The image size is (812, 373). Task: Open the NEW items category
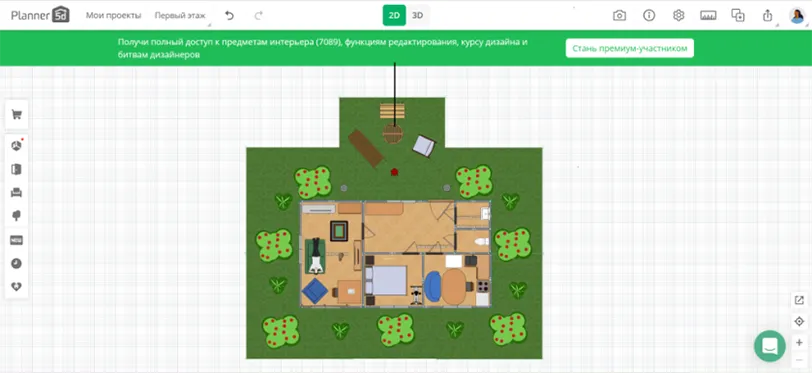(17, 240)
